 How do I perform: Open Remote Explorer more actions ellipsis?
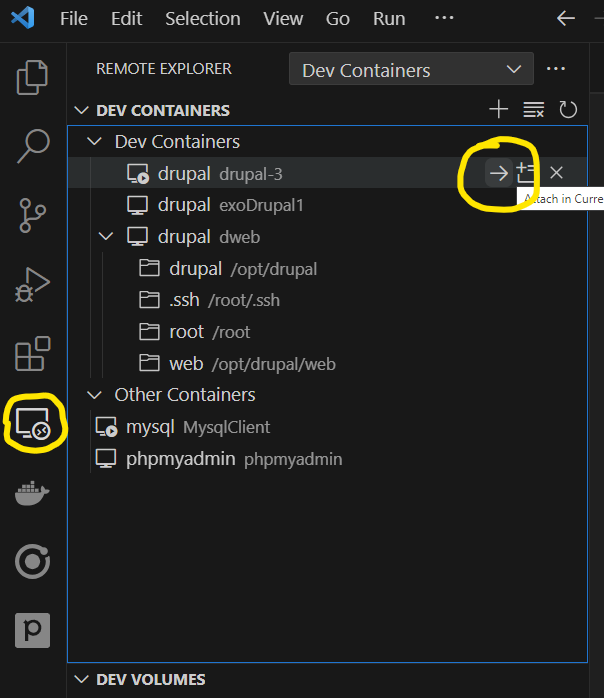pos(556,69)
